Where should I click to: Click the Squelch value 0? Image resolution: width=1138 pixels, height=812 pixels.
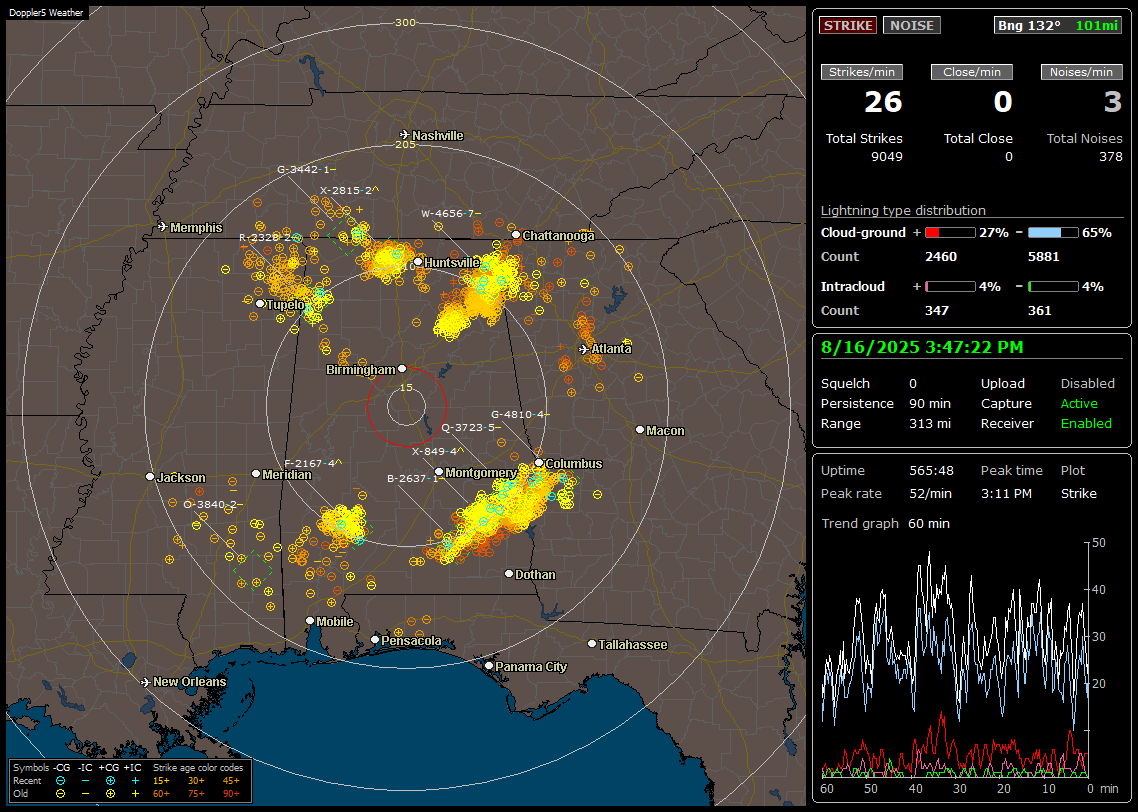tap(913, 384)
